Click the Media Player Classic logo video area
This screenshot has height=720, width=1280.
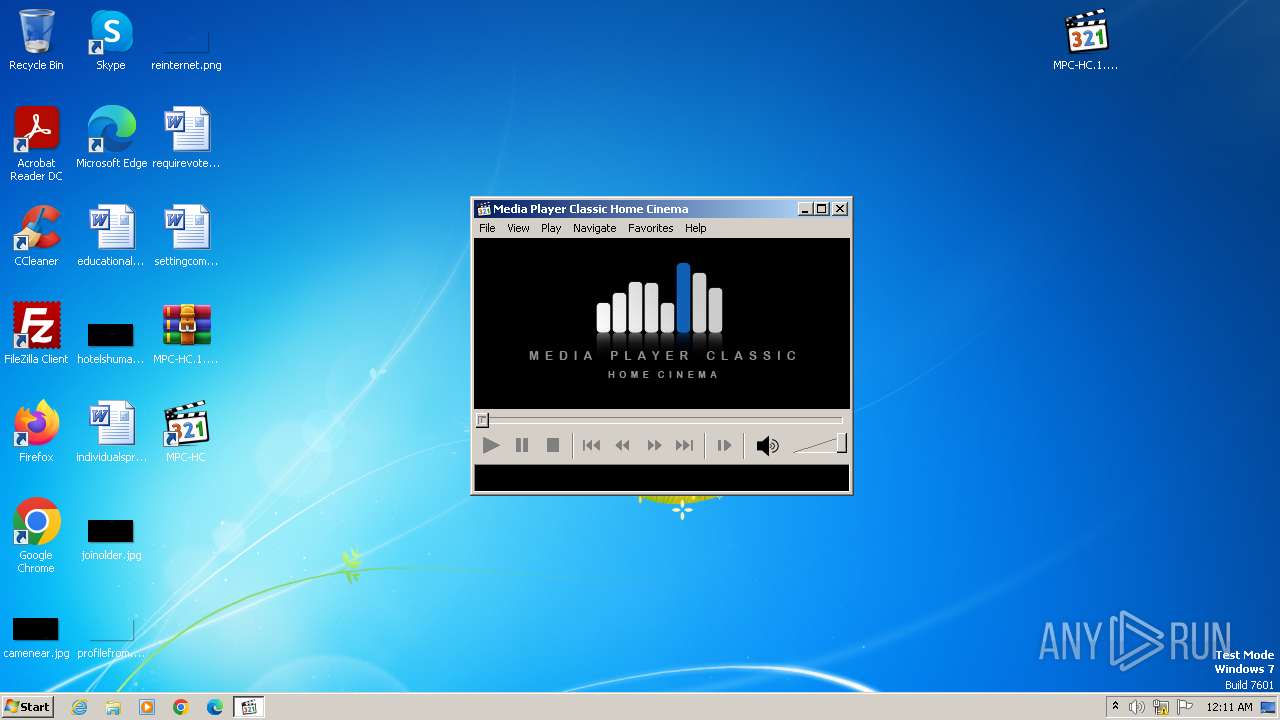(x=662, y=323)
